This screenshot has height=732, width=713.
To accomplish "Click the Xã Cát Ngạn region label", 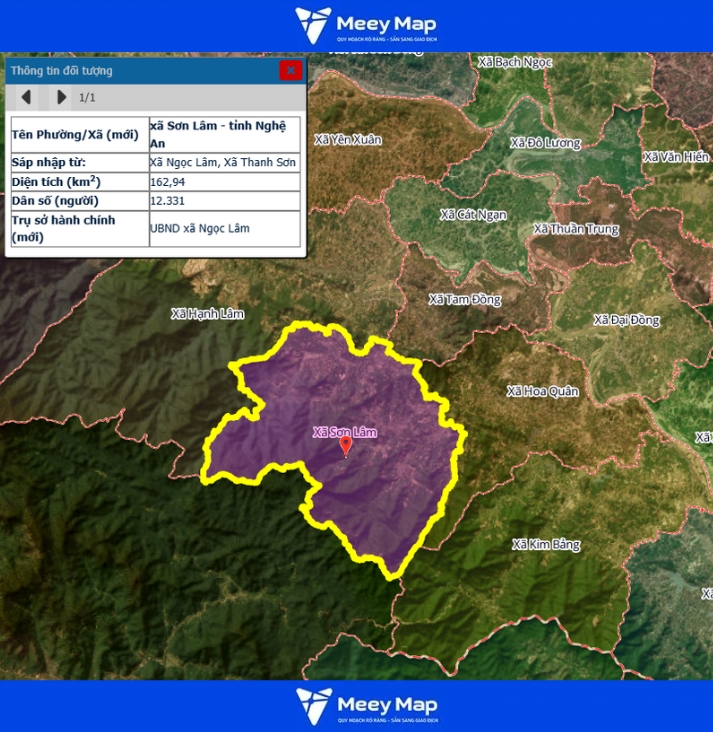I will (x=473, y=215).
